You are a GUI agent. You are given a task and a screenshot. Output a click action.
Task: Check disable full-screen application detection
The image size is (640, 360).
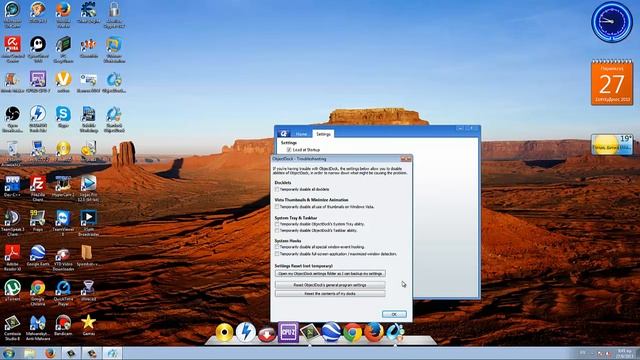point(277,254)
